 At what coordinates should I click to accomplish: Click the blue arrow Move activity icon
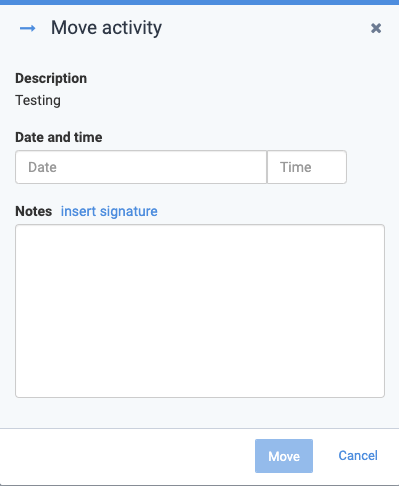point(28,28)
